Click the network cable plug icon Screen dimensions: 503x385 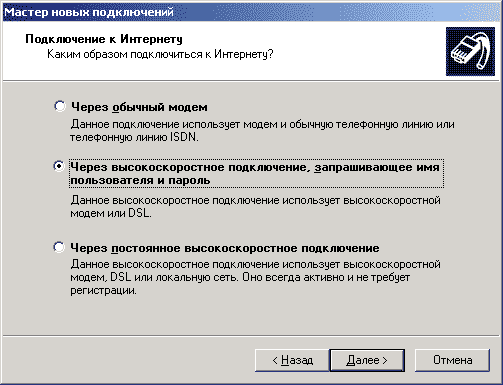470,51
